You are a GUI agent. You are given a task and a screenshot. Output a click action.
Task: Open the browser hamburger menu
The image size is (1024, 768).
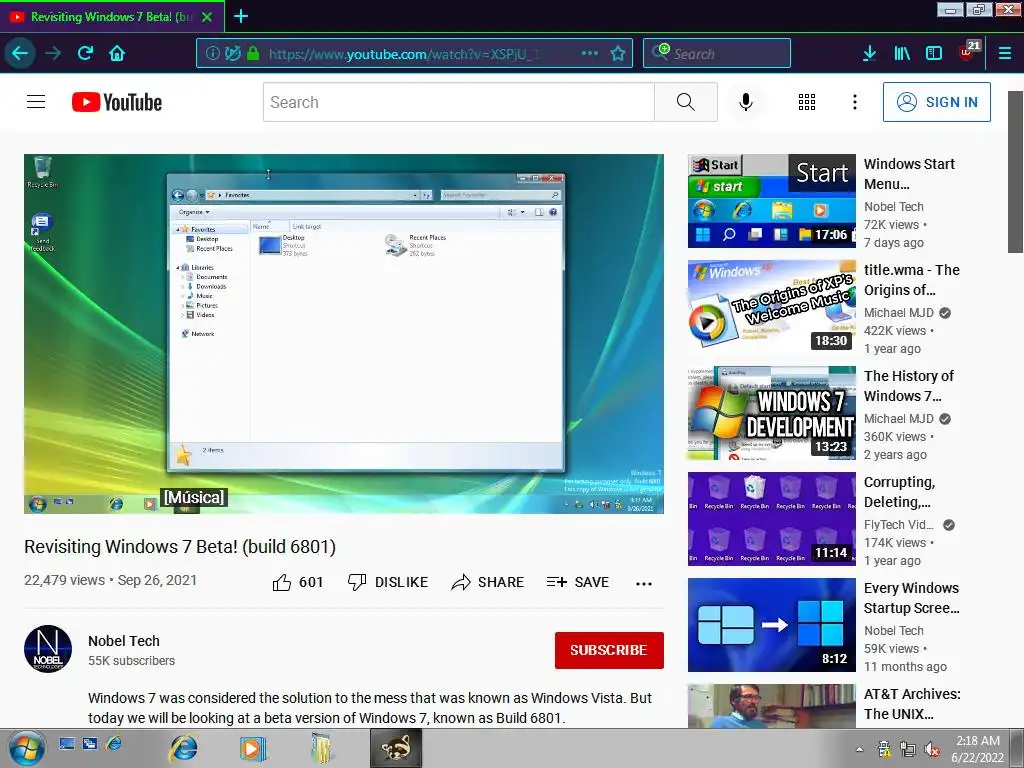[1004, 53]
